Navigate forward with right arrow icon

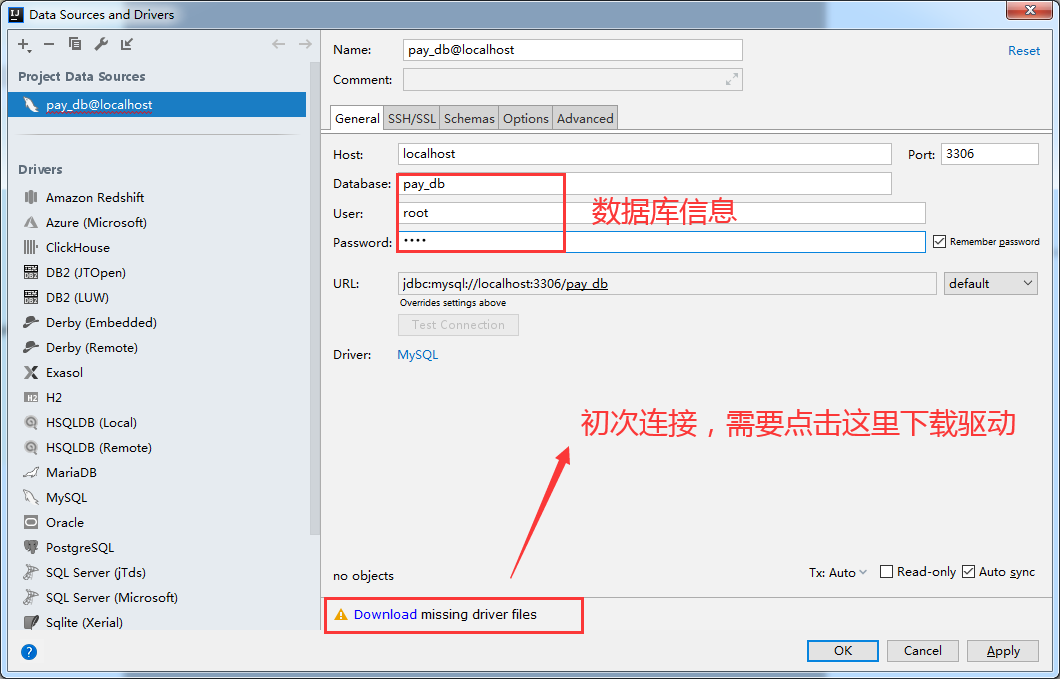click(x=305, y=44)
